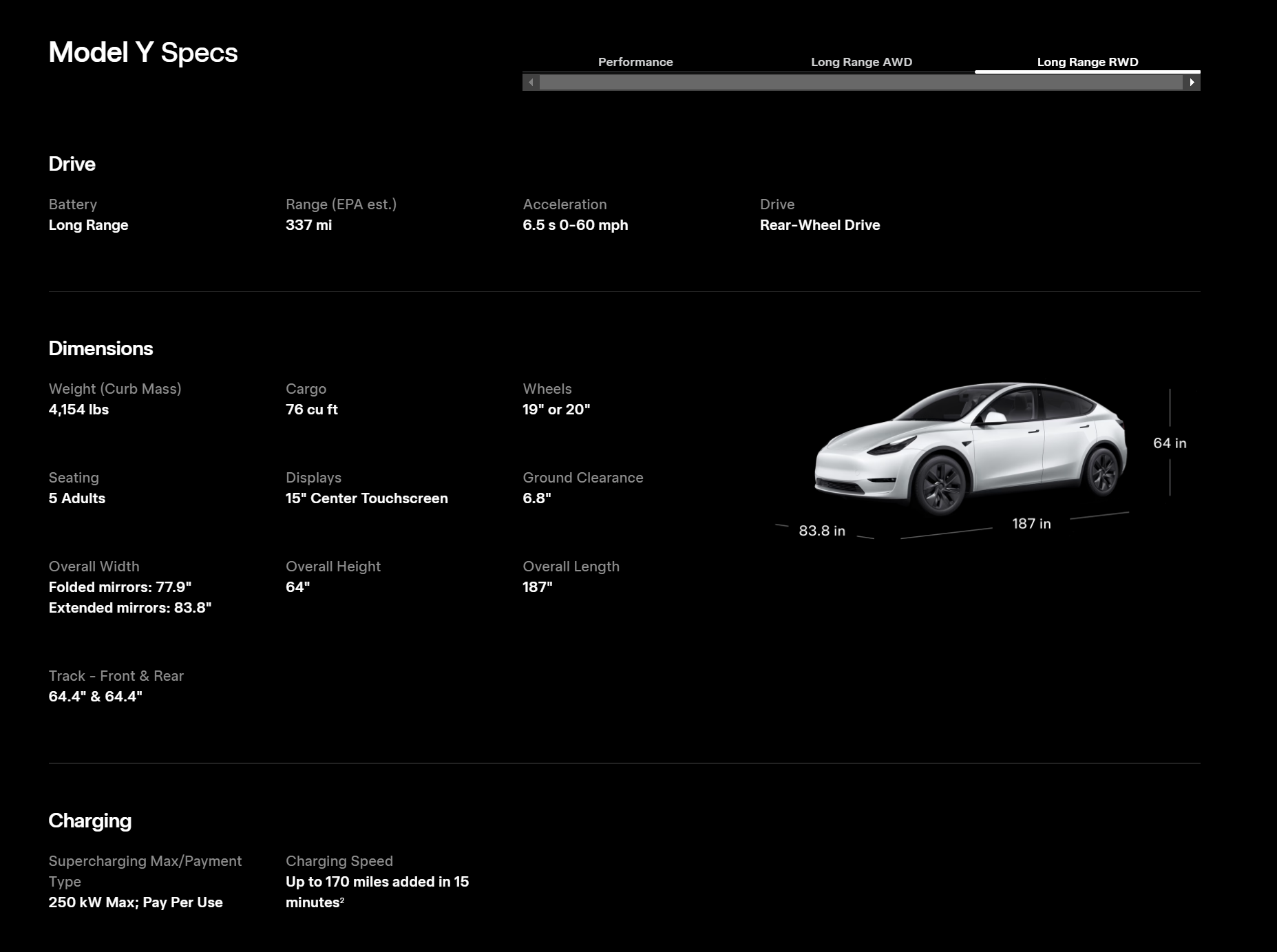
Task: Click the 'Weight (Curb Mass)' label
Action: click(x=115, y=389)
